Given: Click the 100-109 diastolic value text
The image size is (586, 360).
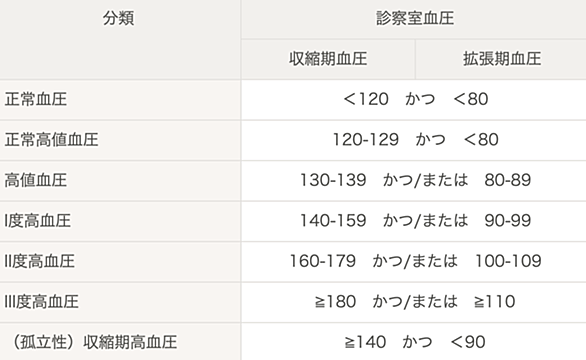Looking at the screenshot, I should [x=508, y=261].
